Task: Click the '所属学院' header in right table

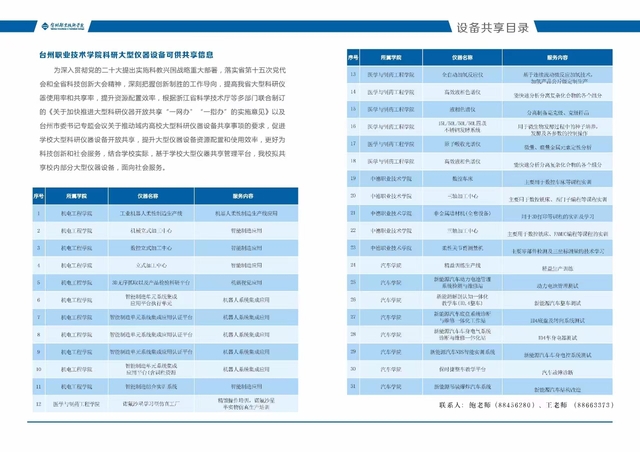Action: tap(391, 58)
